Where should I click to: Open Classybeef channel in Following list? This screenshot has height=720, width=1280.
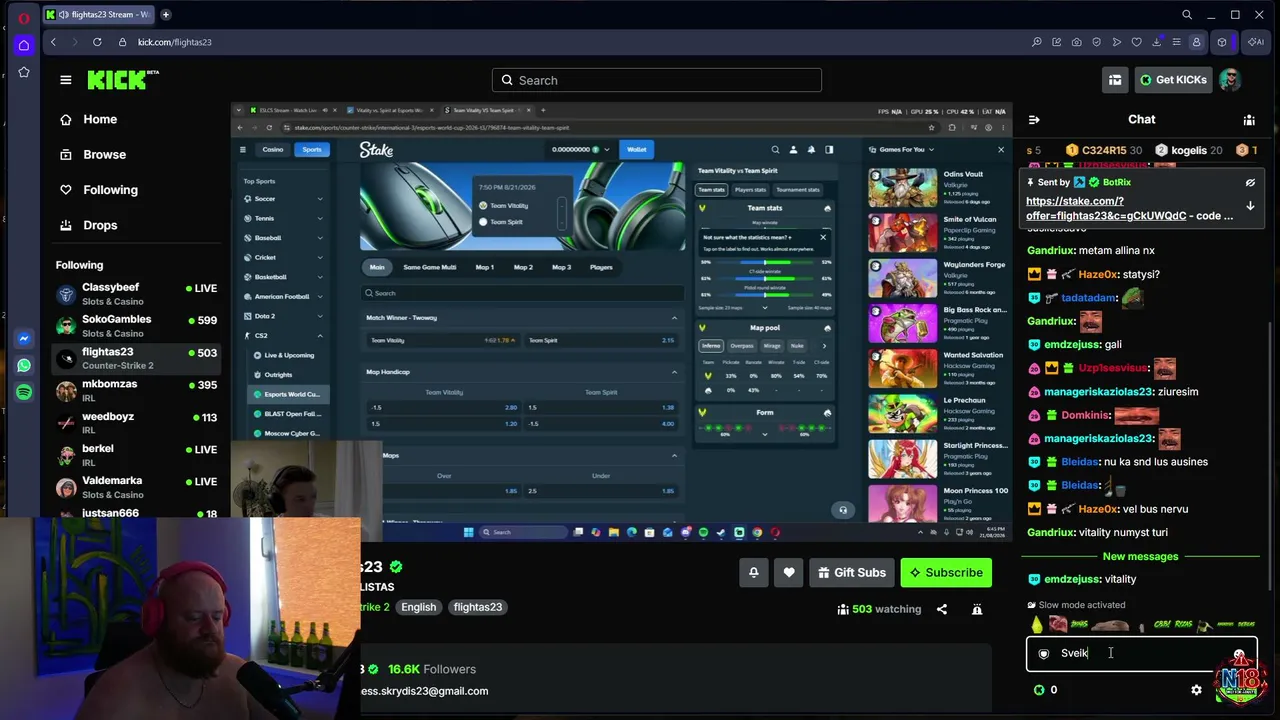(x=136, y=294)
